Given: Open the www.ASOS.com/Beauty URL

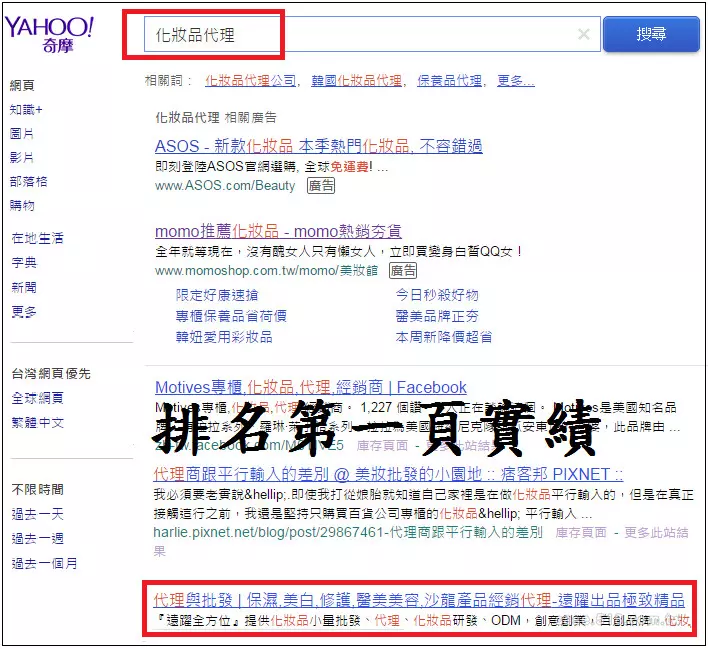Looking at the screenshot, I should pyautogui.click(x=225, y=186).
